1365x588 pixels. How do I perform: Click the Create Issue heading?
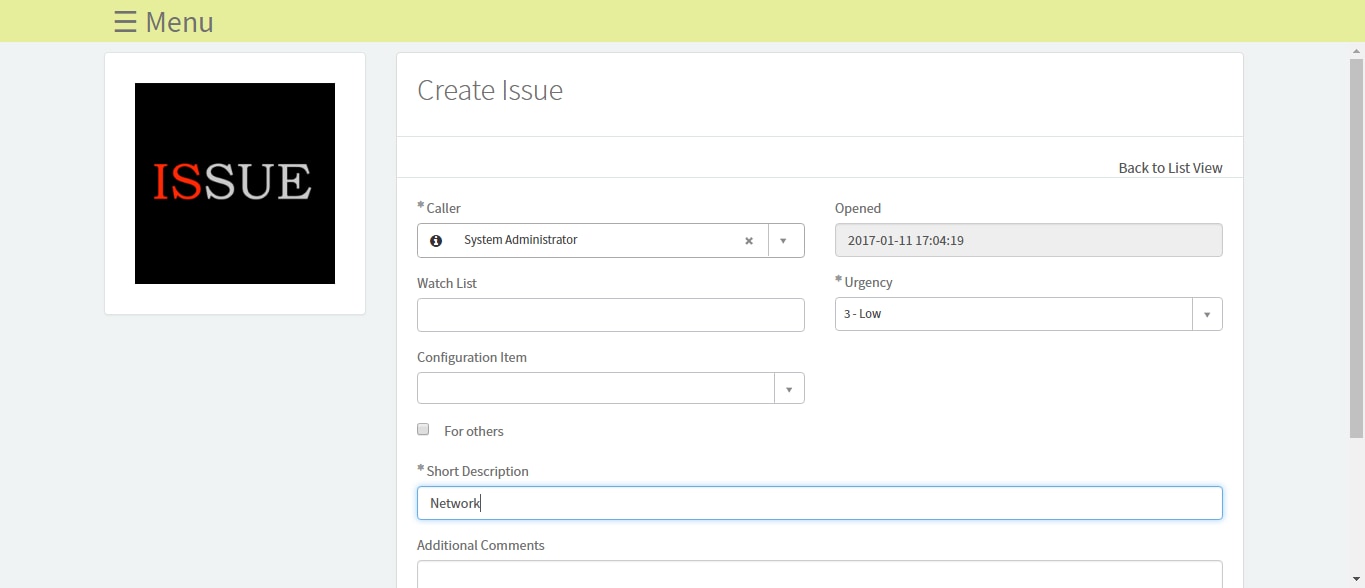[x=490, y=90]
